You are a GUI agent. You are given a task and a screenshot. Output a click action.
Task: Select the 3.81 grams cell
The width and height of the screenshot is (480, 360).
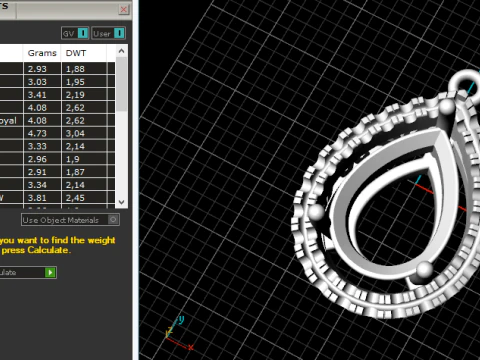click(x=42, y=198)
